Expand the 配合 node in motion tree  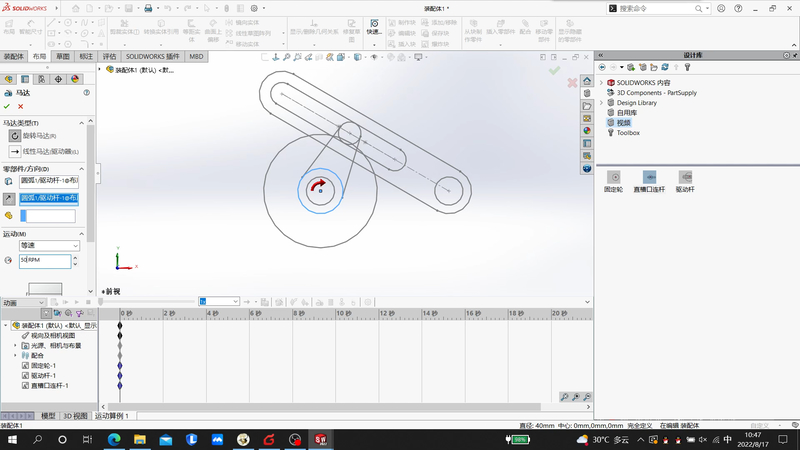click(15, 356)
